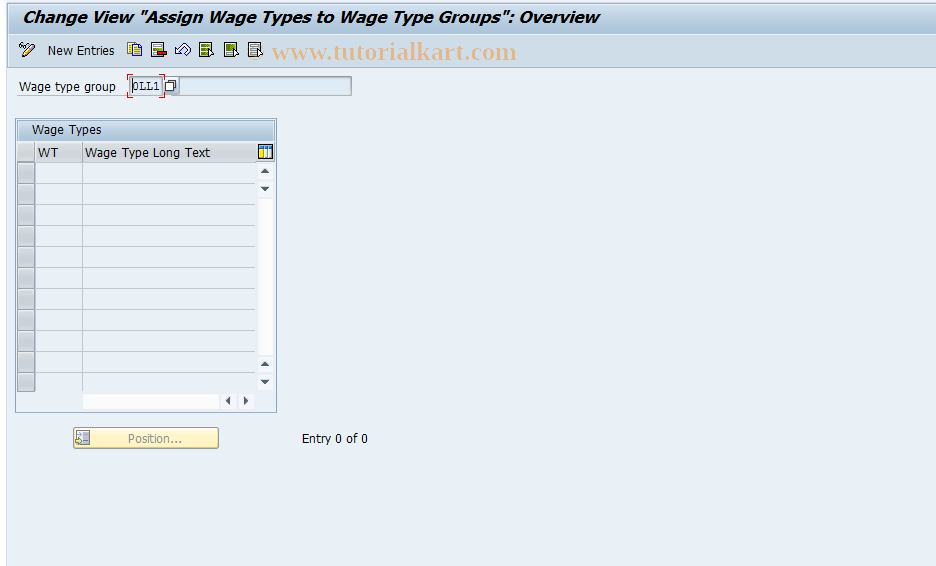Select the first row in Wage Types table
This screenshot has width=936, height=566.
pyautogui.click(x=26, y=173)
